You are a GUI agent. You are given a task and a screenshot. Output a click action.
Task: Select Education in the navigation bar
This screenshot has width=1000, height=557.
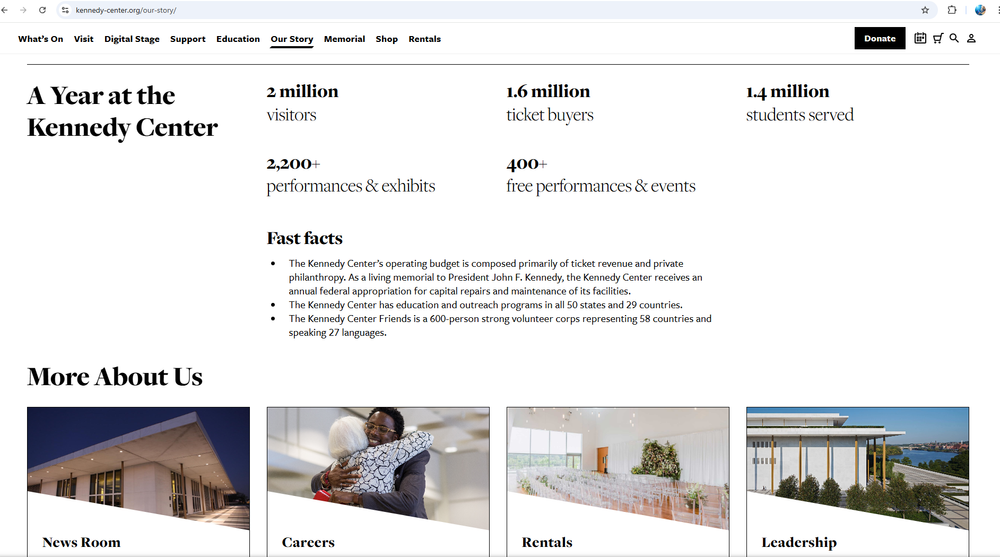238,39
